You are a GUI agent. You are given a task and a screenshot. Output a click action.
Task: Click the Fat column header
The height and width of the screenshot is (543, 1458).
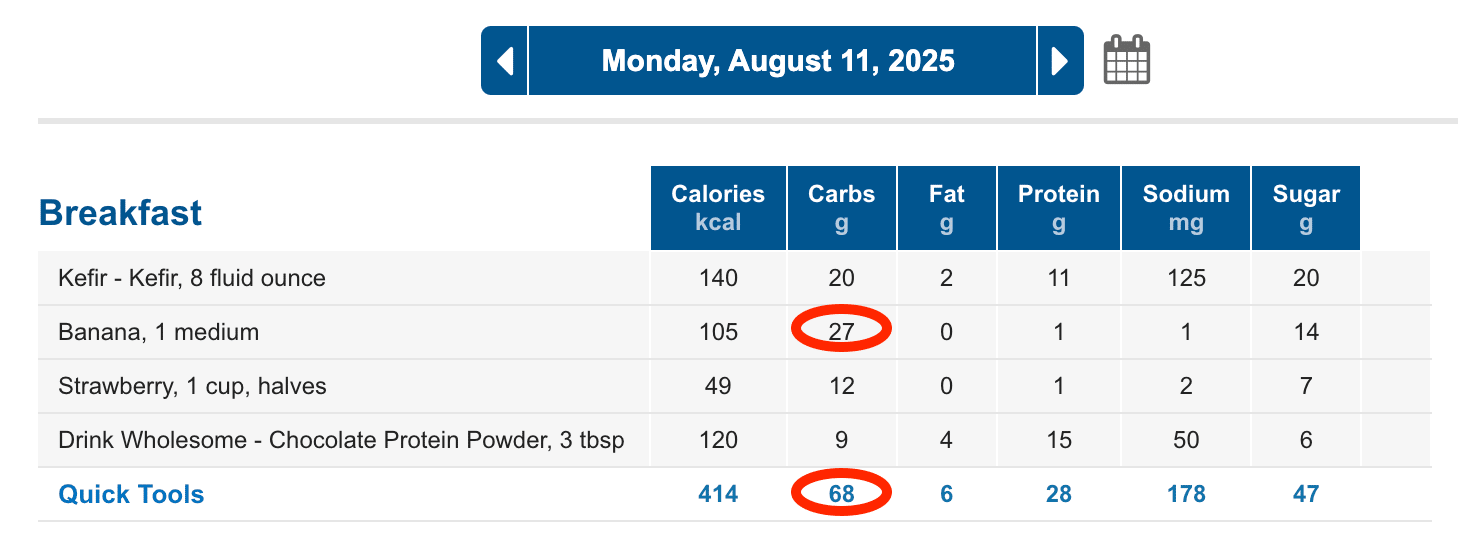tap(947, 207)
